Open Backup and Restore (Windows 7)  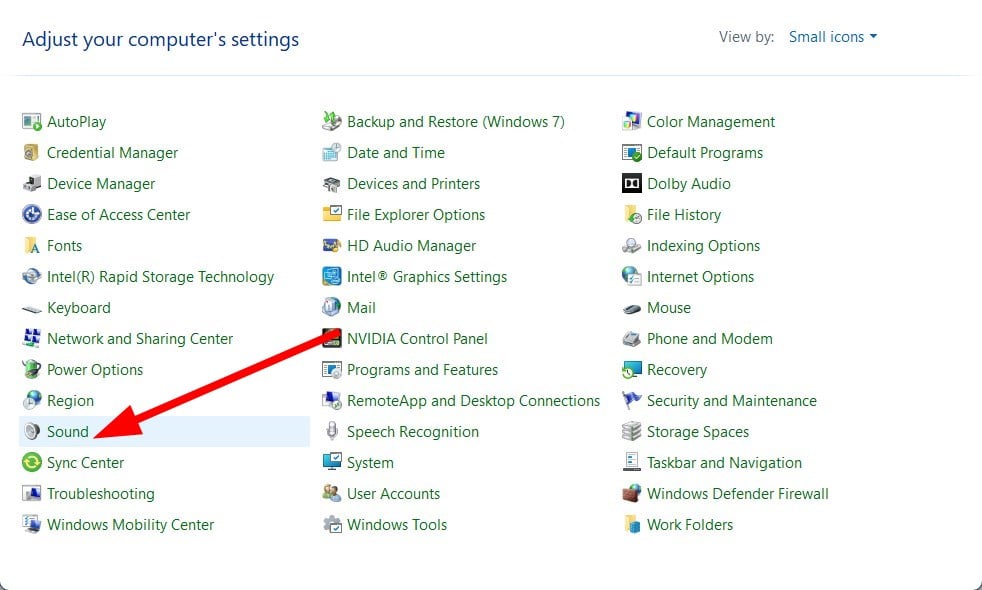[x=455, y=122]
